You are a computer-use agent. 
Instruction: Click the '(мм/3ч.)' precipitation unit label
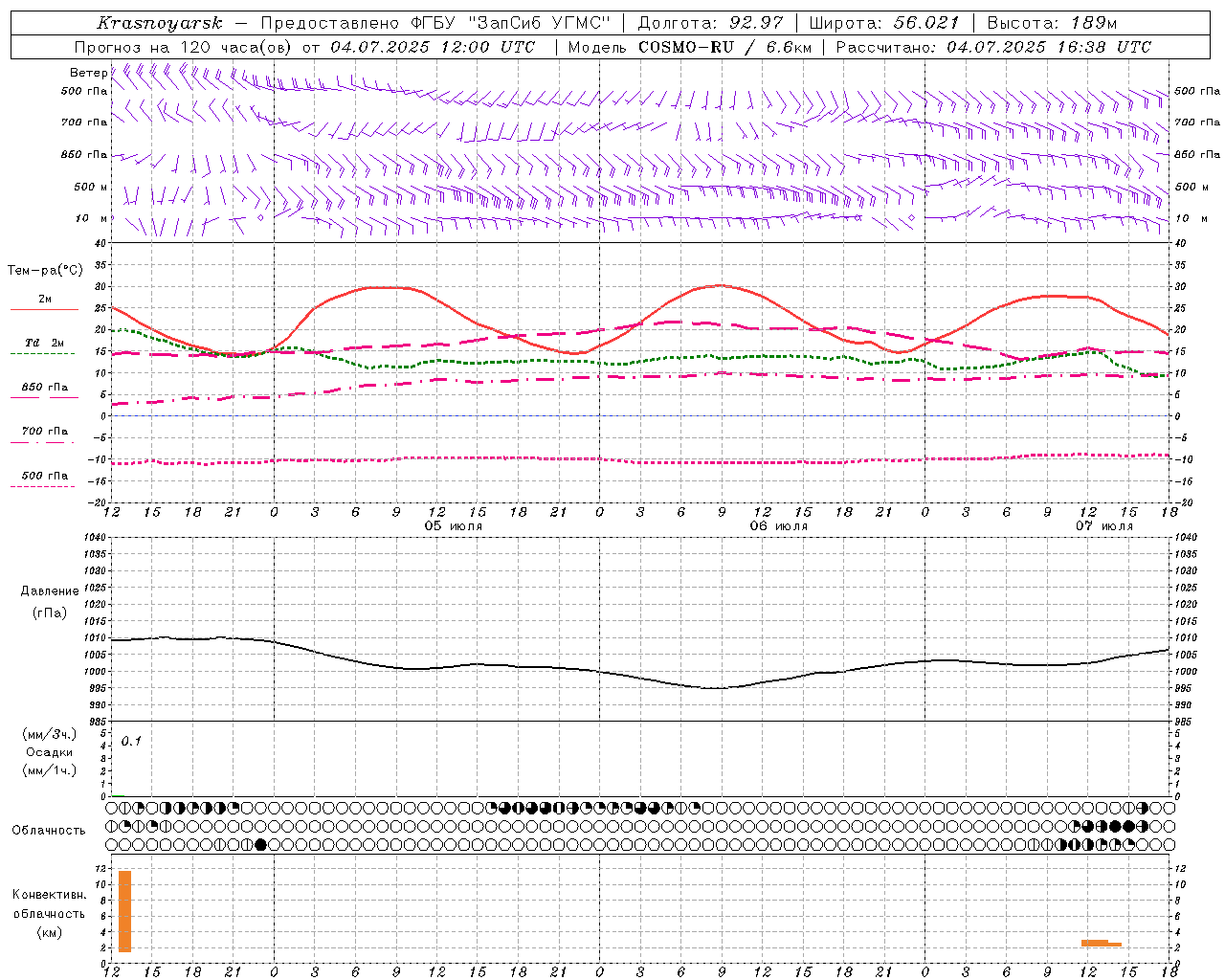coord(50,734)
